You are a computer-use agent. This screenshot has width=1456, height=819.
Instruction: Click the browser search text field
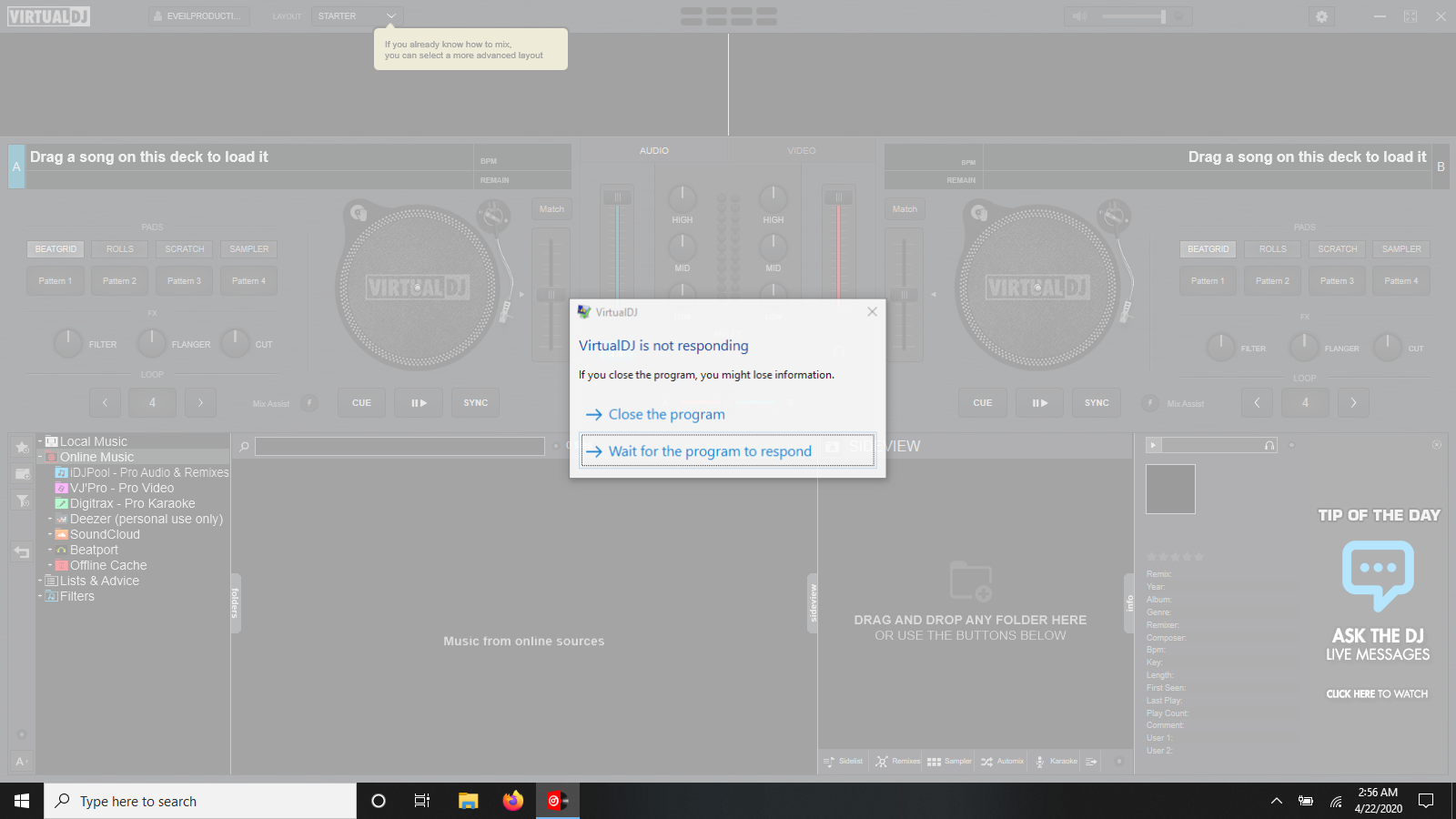tap(399, 447)
